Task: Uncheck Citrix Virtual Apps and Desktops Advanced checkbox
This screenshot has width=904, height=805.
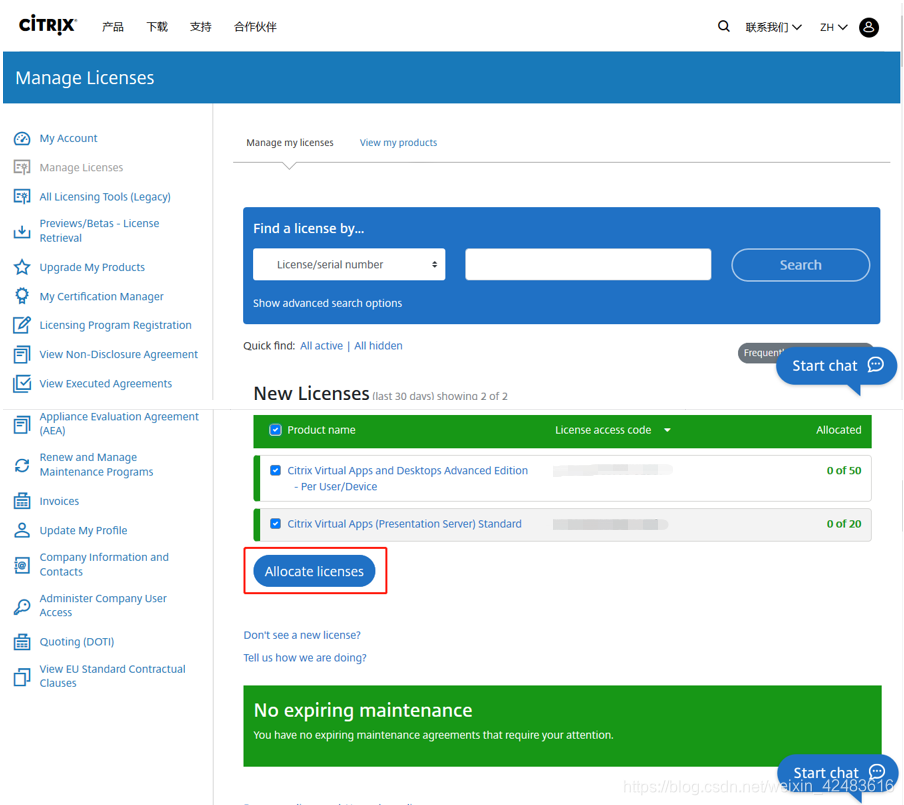Action: [276, 470]
